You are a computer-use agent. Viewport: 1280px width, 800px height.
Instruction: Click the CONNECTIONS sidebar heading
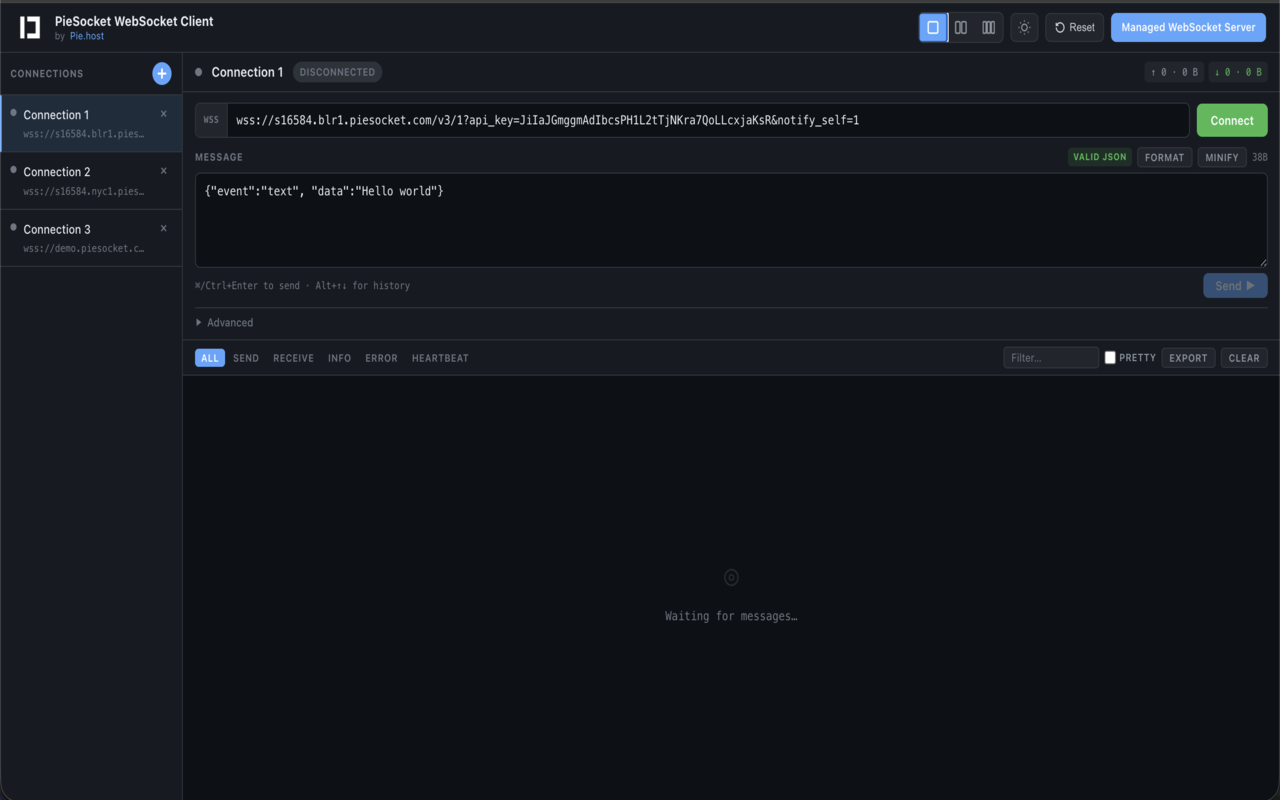pyautogui.click(x=47, y=74)
